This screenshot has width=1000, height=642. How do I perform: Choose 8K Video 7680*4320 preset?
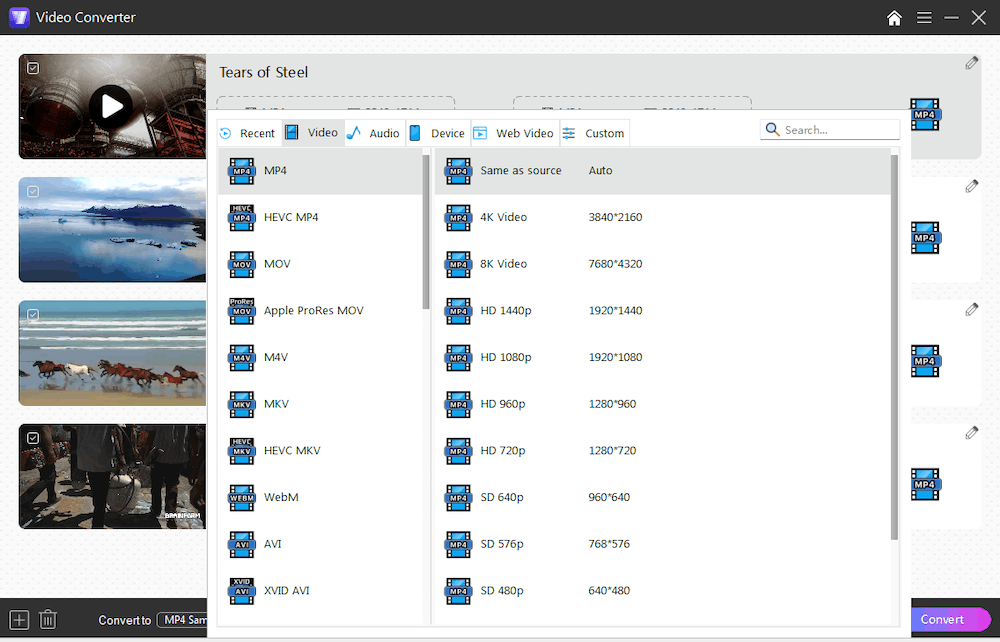click(663, 264)
